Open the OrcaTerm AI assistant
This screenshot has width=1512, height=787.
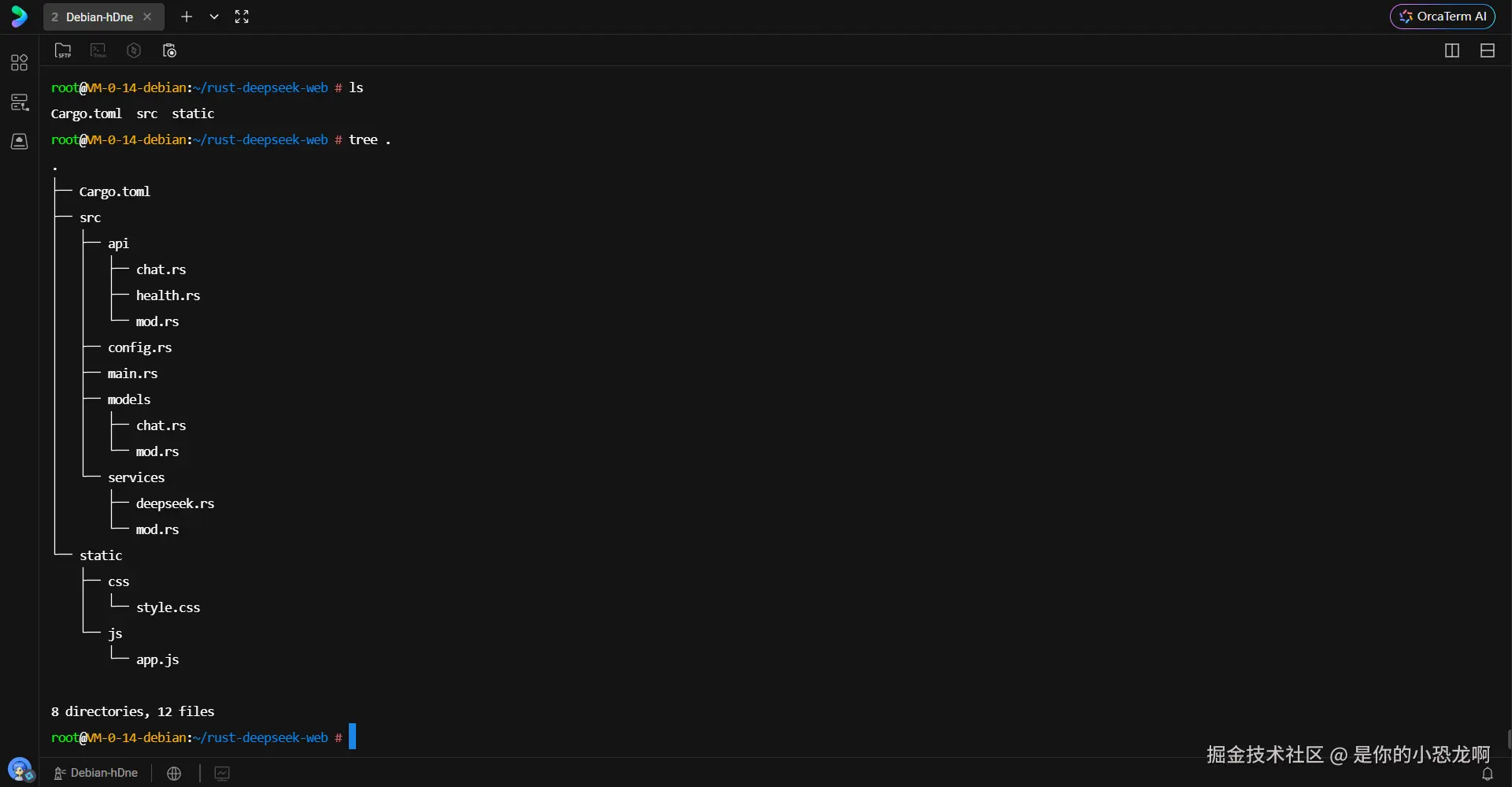click(x=1444, y=16)
